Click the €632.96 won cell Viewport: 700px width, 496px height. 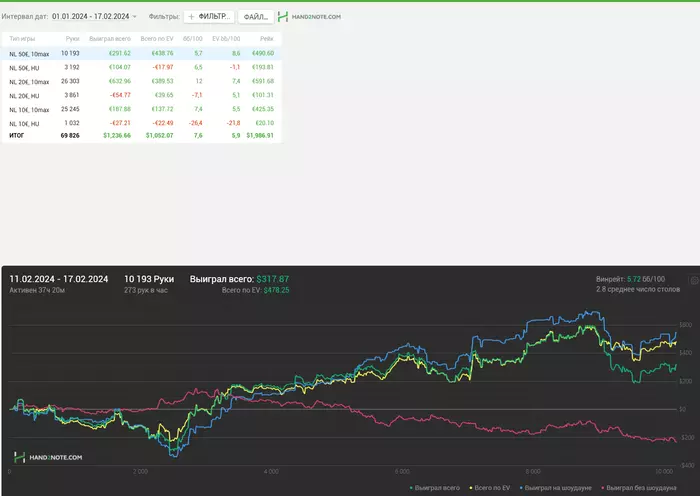(120, 81)
